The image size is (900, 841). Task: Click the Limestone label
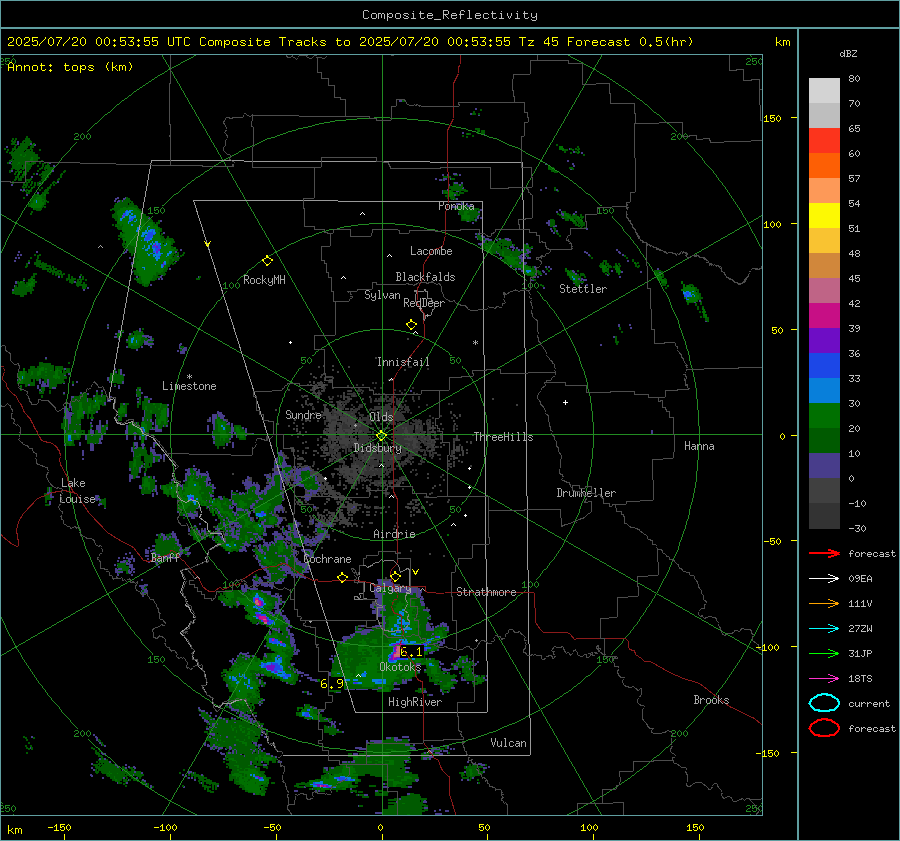(189, 386)
